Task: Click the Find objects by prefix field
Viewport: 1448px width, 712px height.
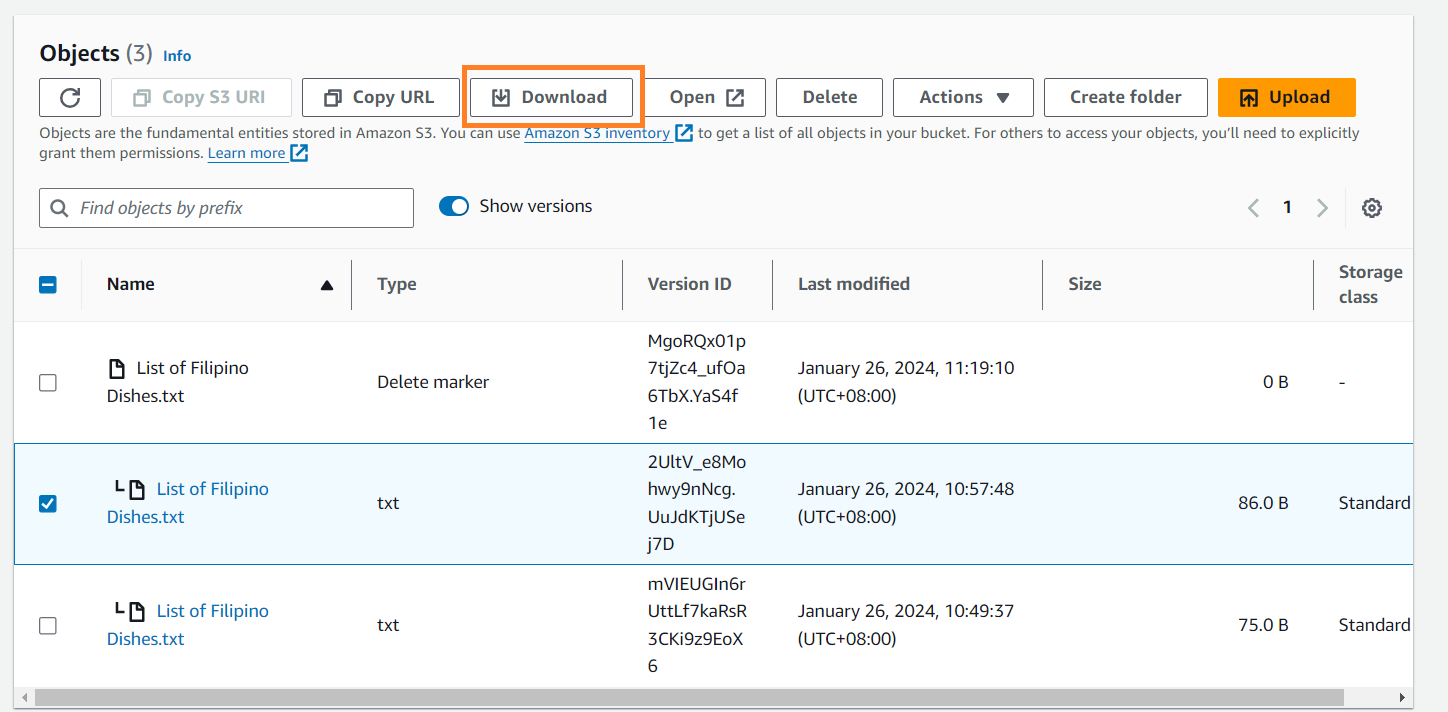Action: click(240, 208)
